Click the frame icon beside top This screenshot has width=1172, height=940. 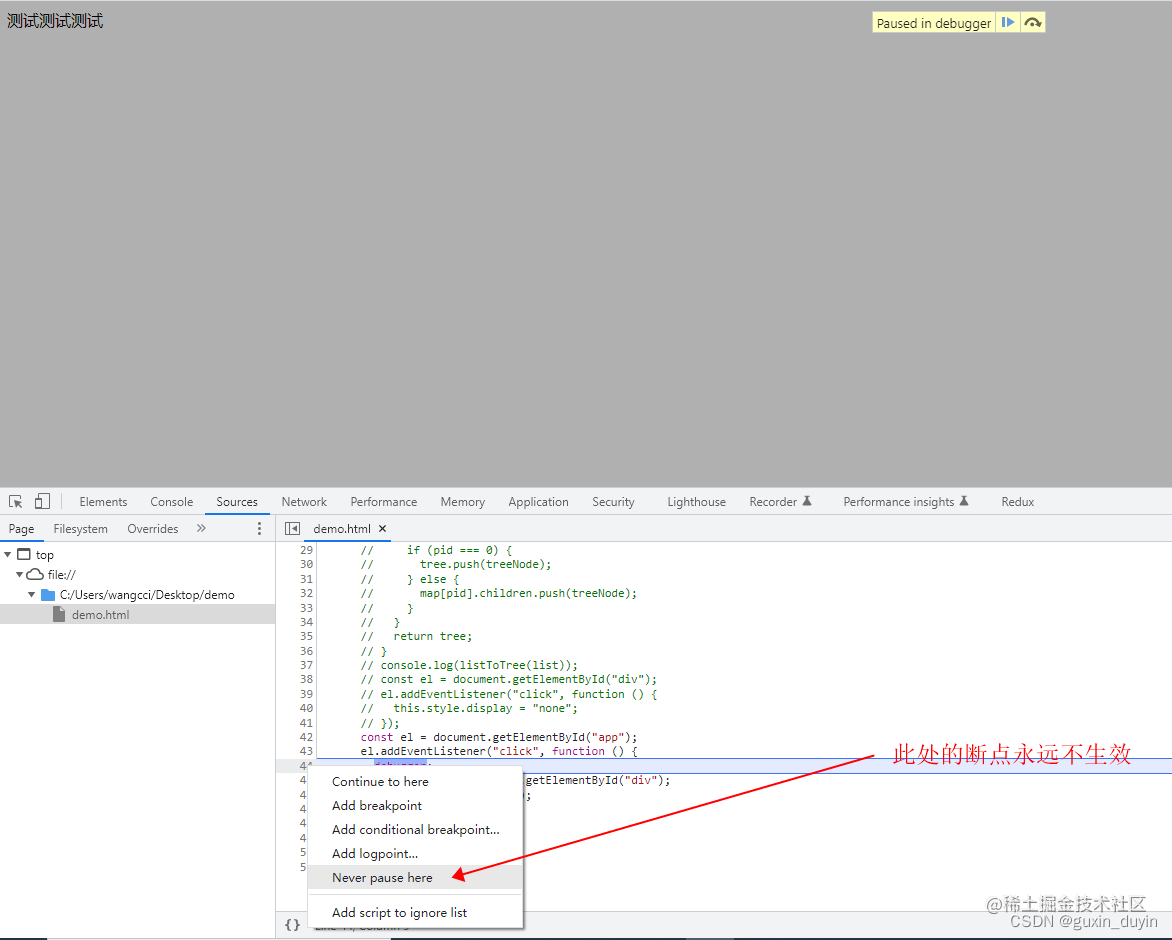point(24,554)
